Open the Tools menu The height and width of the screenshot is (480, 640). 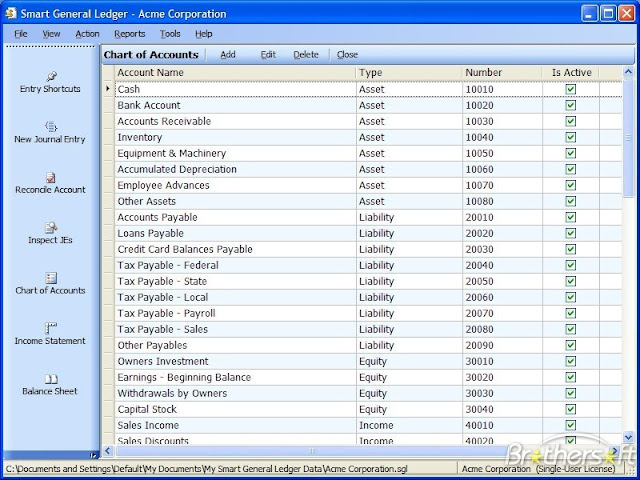tap(170, 34)
